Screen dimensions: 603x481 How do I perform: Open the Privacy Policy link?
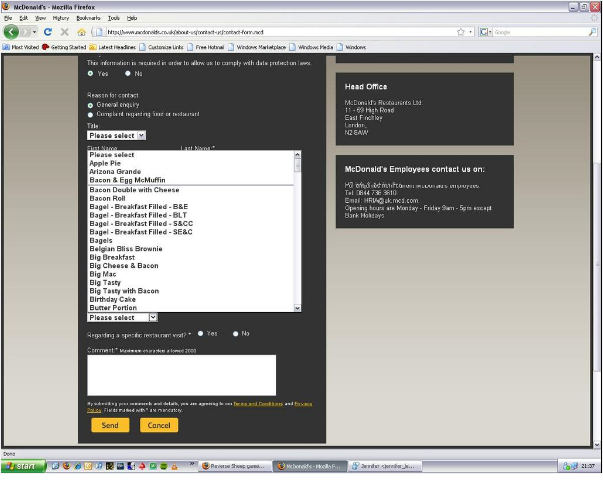pos(303,404)
